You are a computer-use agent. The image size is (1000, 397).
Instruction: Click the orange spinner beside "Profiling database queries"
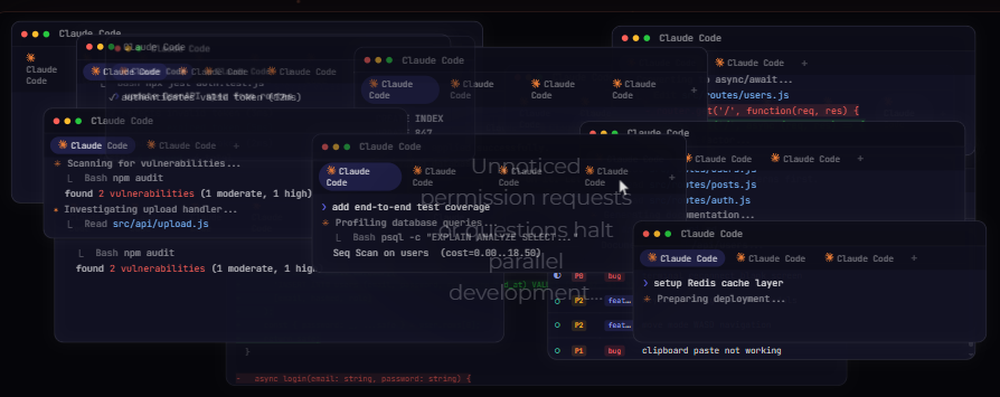(325, 223)
